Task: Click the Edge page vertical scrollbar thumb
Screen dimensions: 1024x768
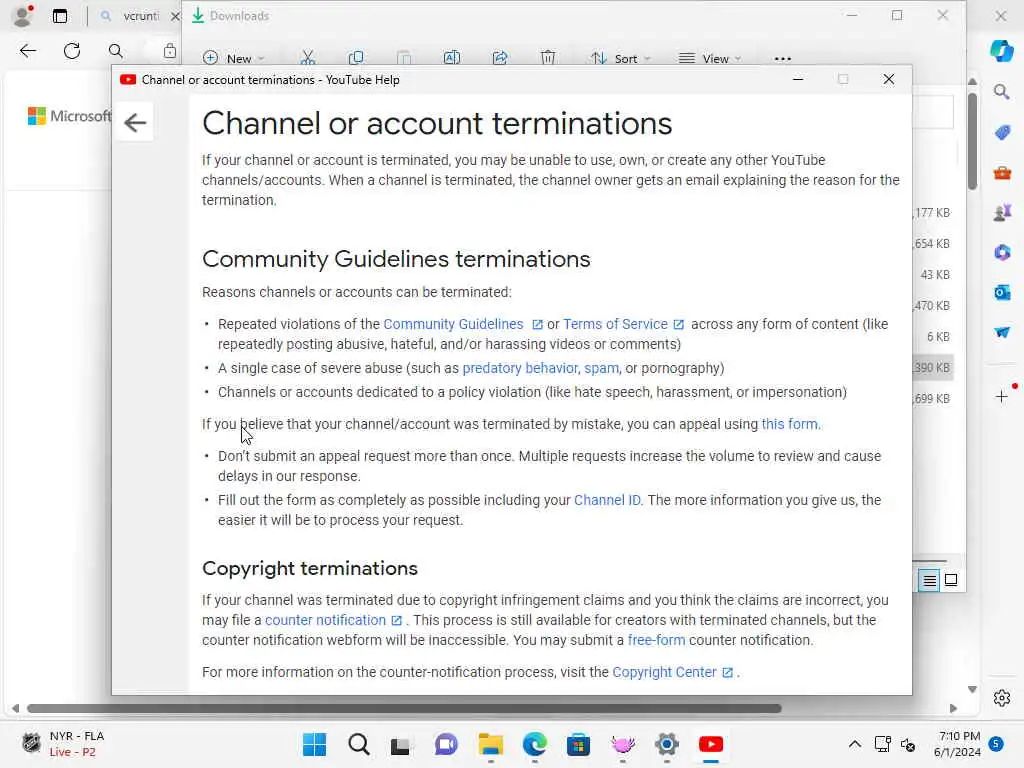Action: 972,141
